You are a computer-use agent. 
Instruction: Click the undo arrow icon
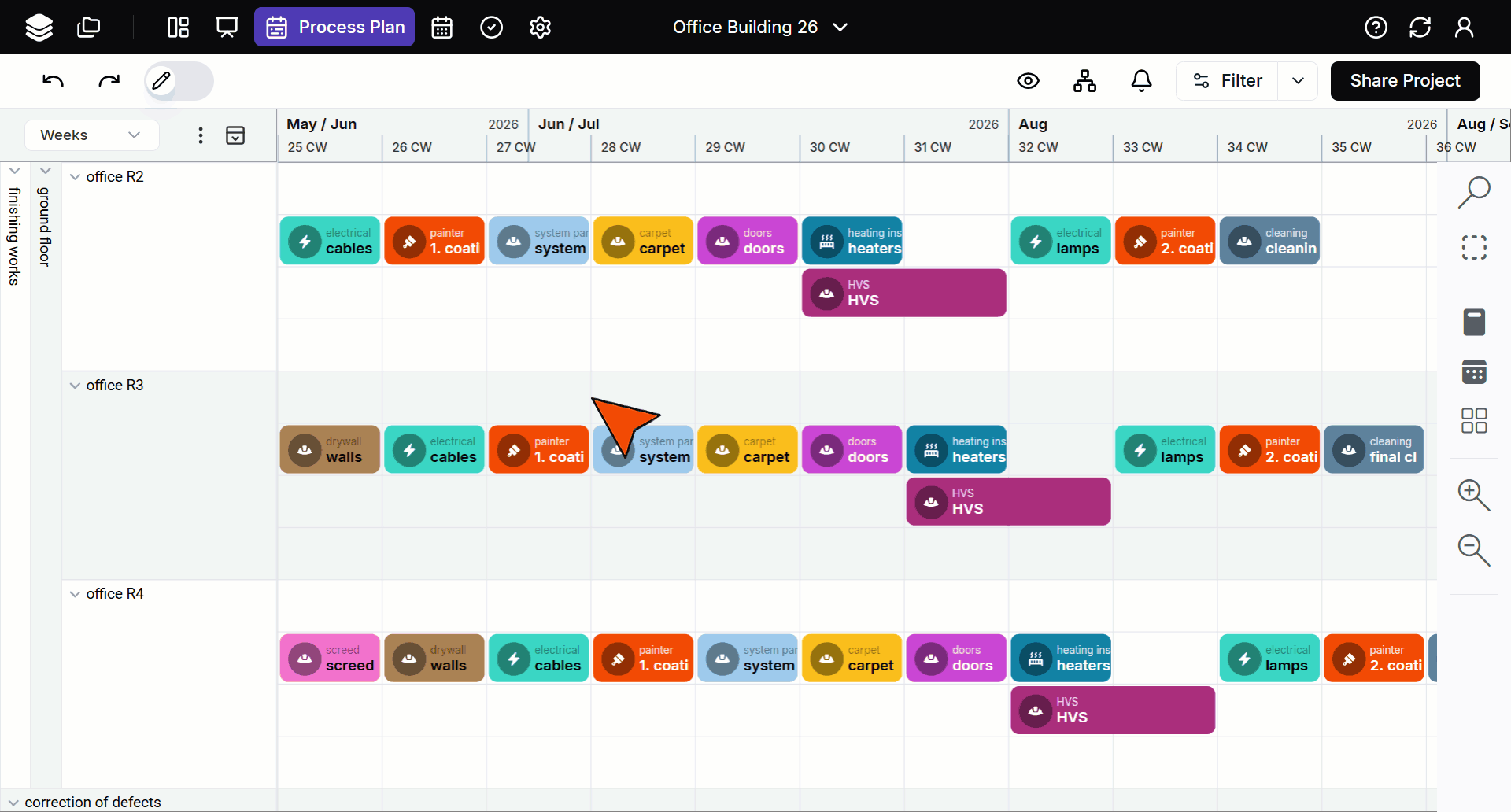coord(53,81)
